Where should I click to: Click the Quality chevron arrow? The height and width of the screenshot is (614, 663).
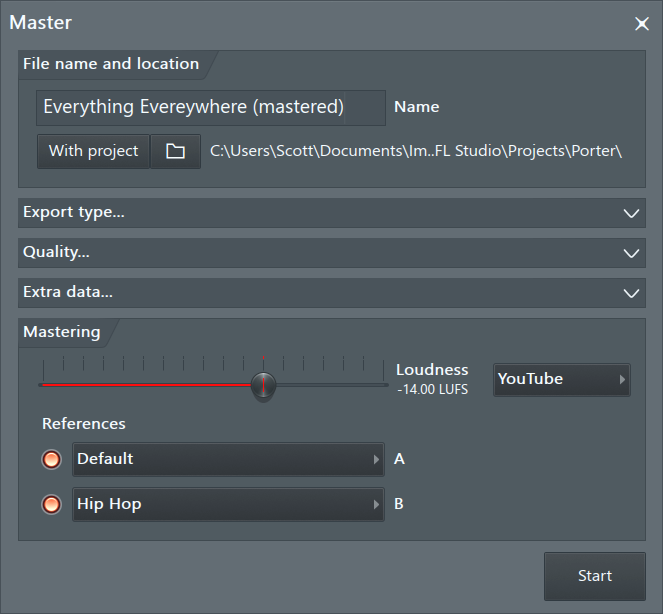630,253
